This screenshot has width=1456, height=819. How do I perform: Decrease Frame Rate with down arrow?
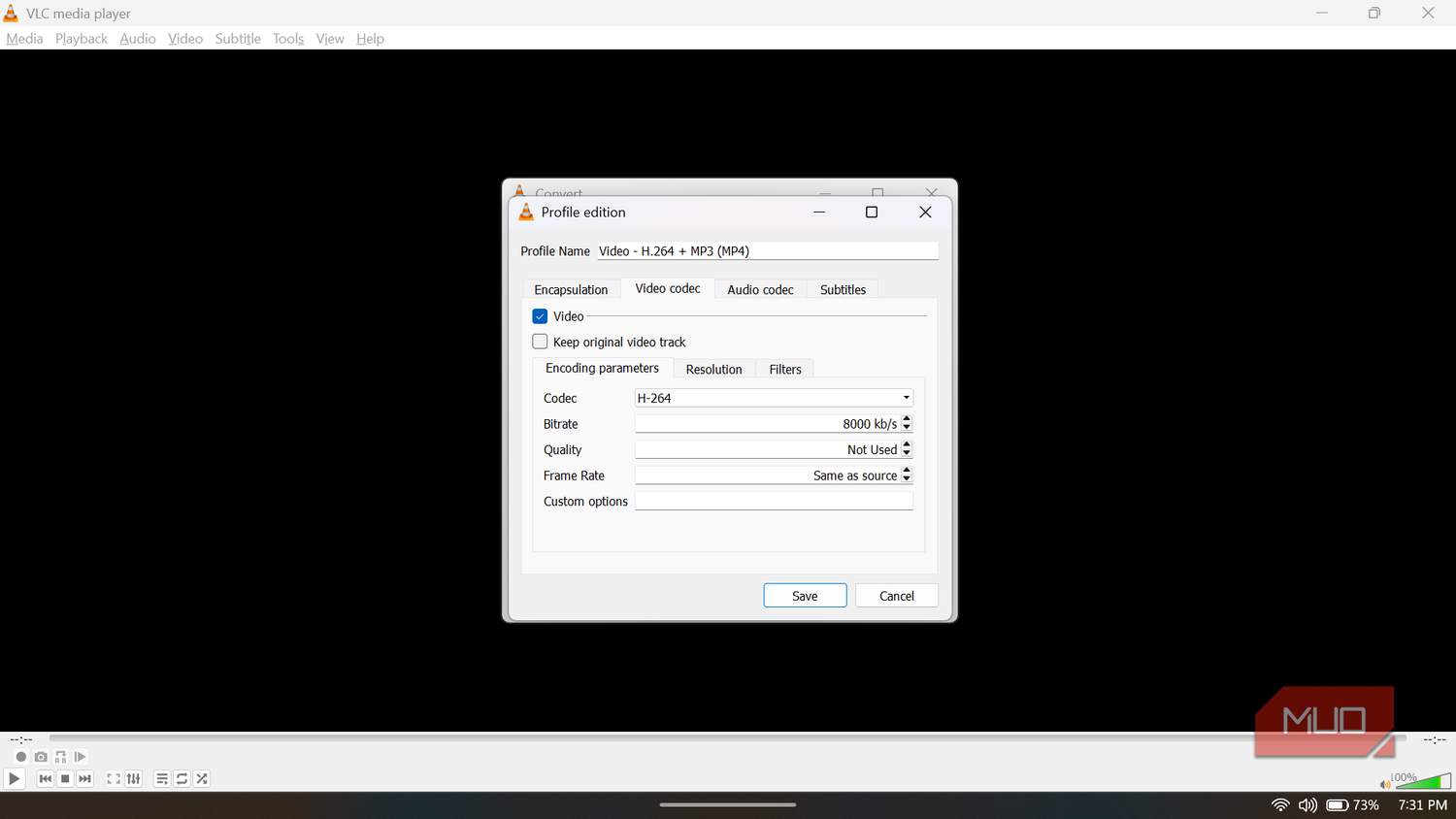pyautogui.click(x=907, y=479)
